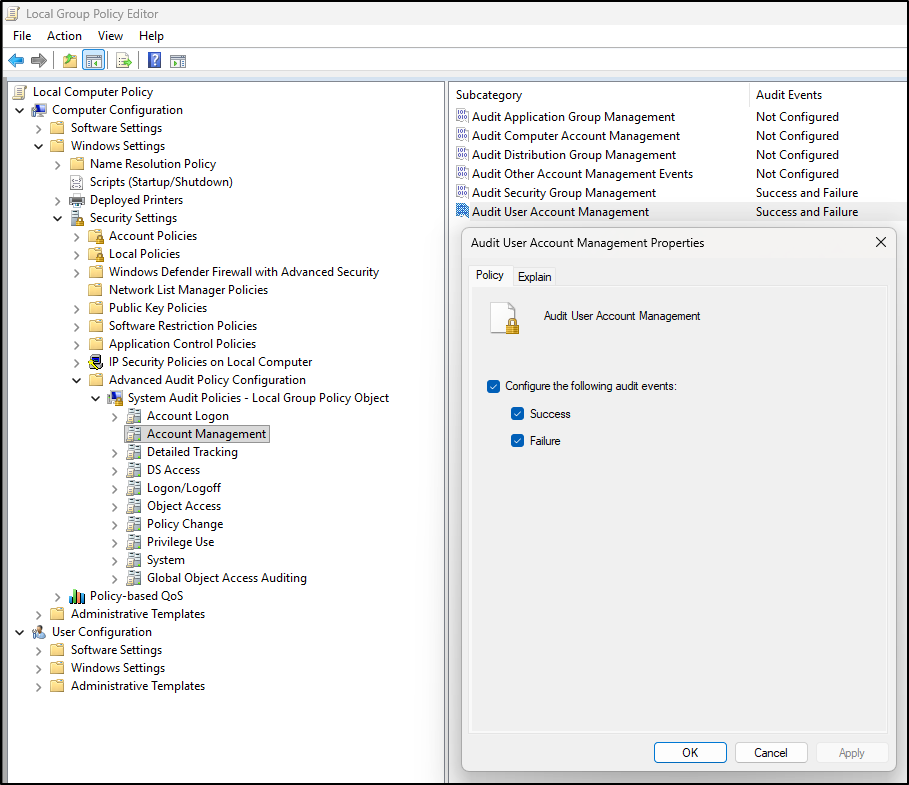Image resolution: width=909 pixels, height=785 pixels.
Task: Click the Back arrow toolbar icon
Action: 16,60
